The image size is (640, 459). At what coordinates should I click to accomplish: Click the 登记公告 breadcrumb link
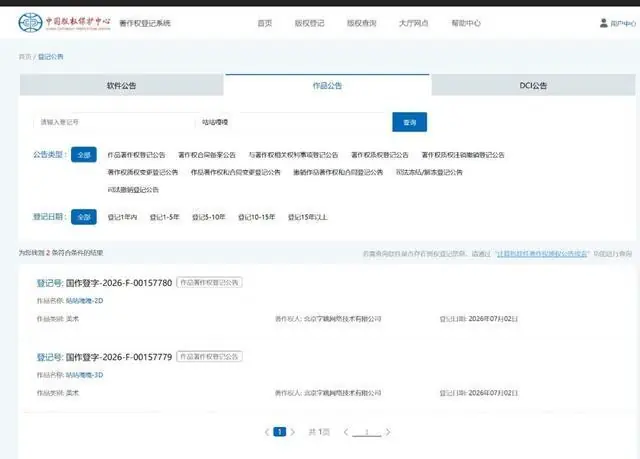tap(51, 57)
